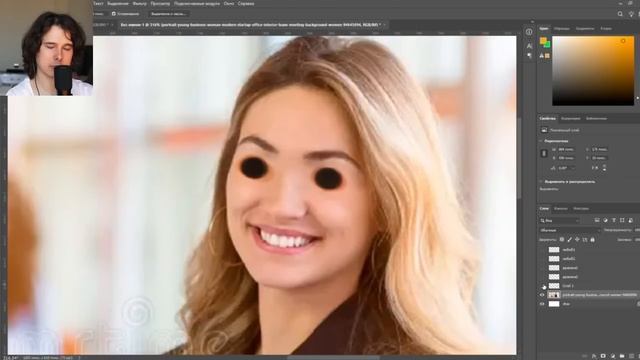Open the Просмотр menu
This screenshot has height=360, width=640.
[x=160, y=4]
